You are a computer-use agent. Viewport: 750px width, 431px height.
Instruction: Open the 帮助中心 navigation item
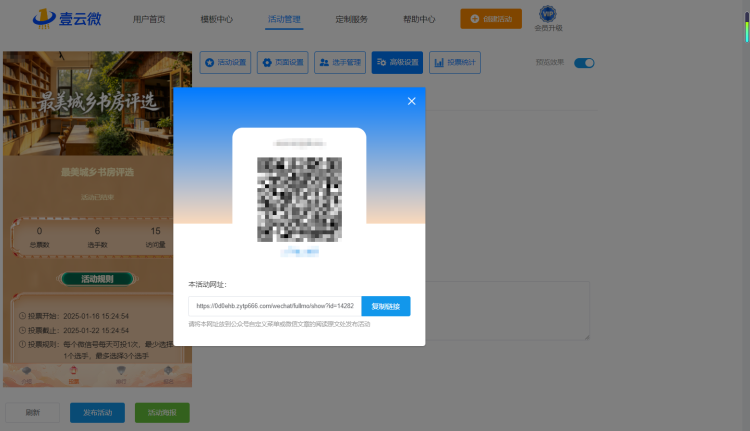419,19
